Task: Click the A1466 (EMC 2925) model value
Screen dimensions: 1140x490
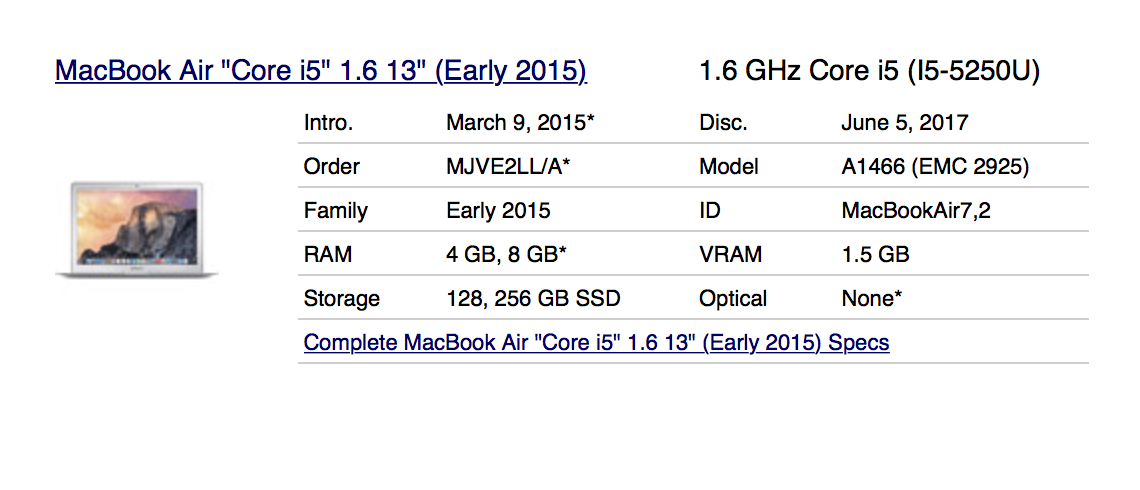Action: pyautogui.click(x=935, y=167)
